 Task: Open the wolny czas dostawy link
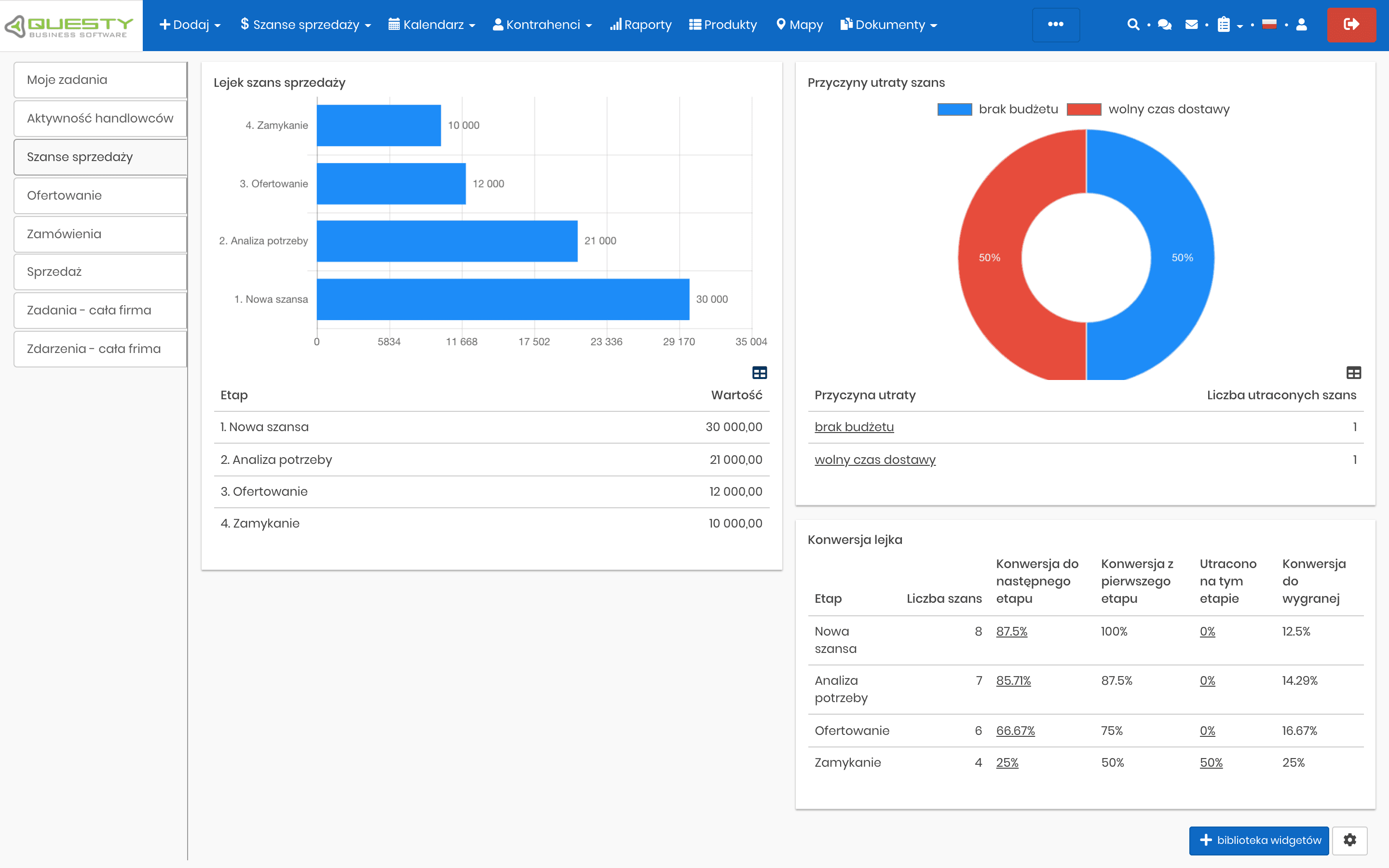(875, 459)
